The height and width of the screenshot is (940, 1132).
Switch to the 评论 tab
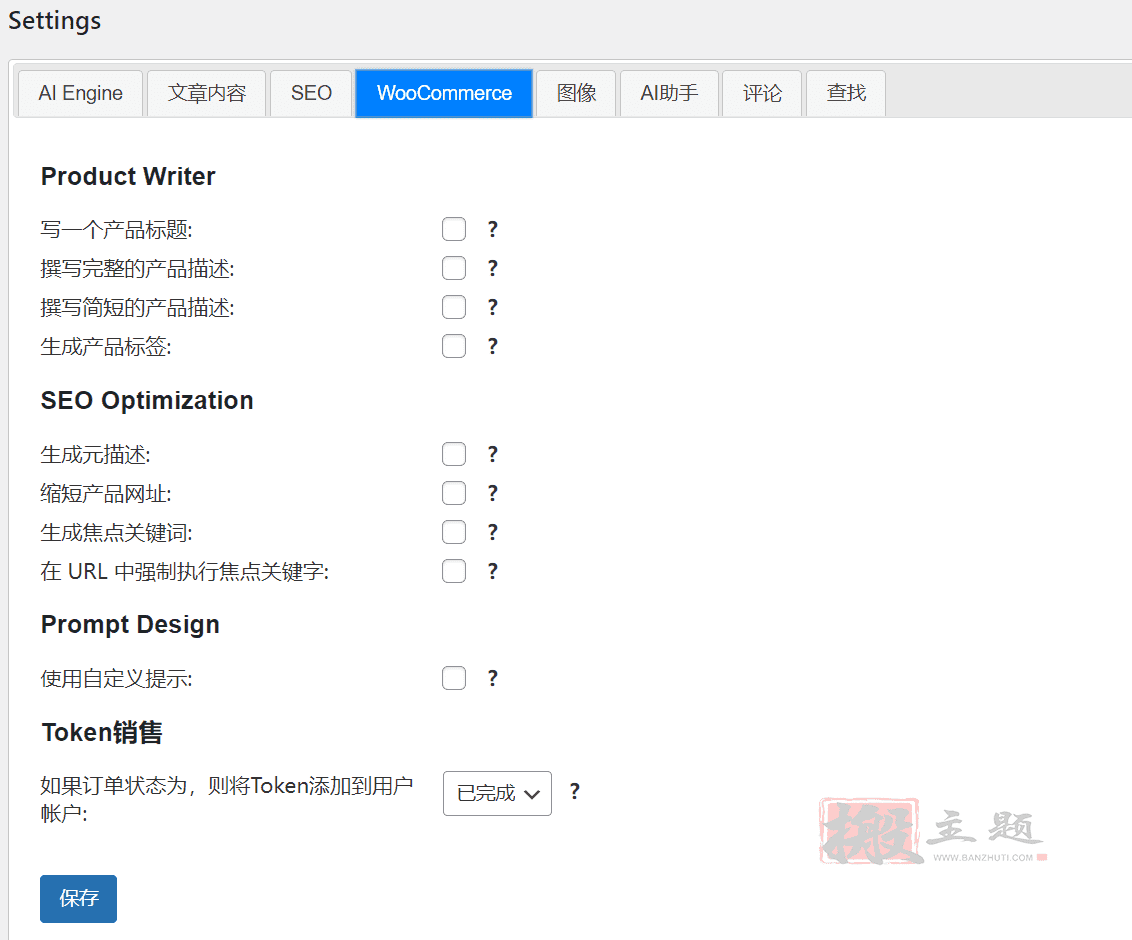click(x=762, y=93)
